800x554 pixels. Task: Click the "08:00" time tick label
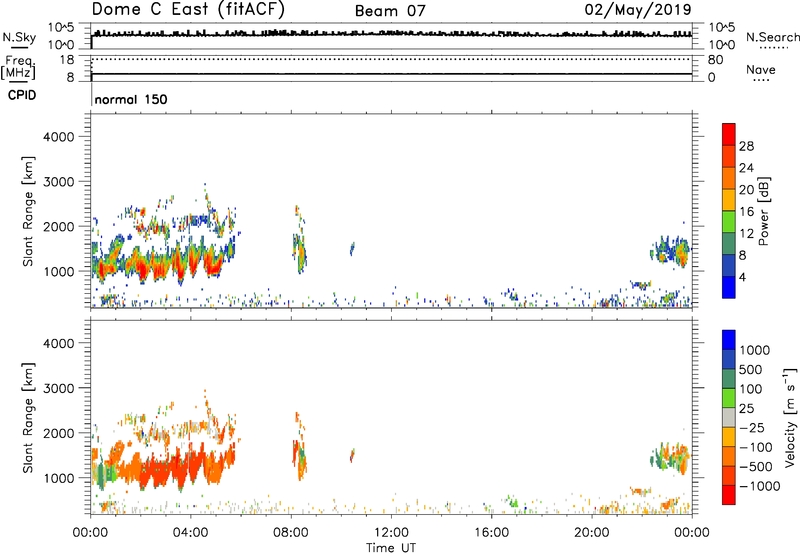point(291,533)
